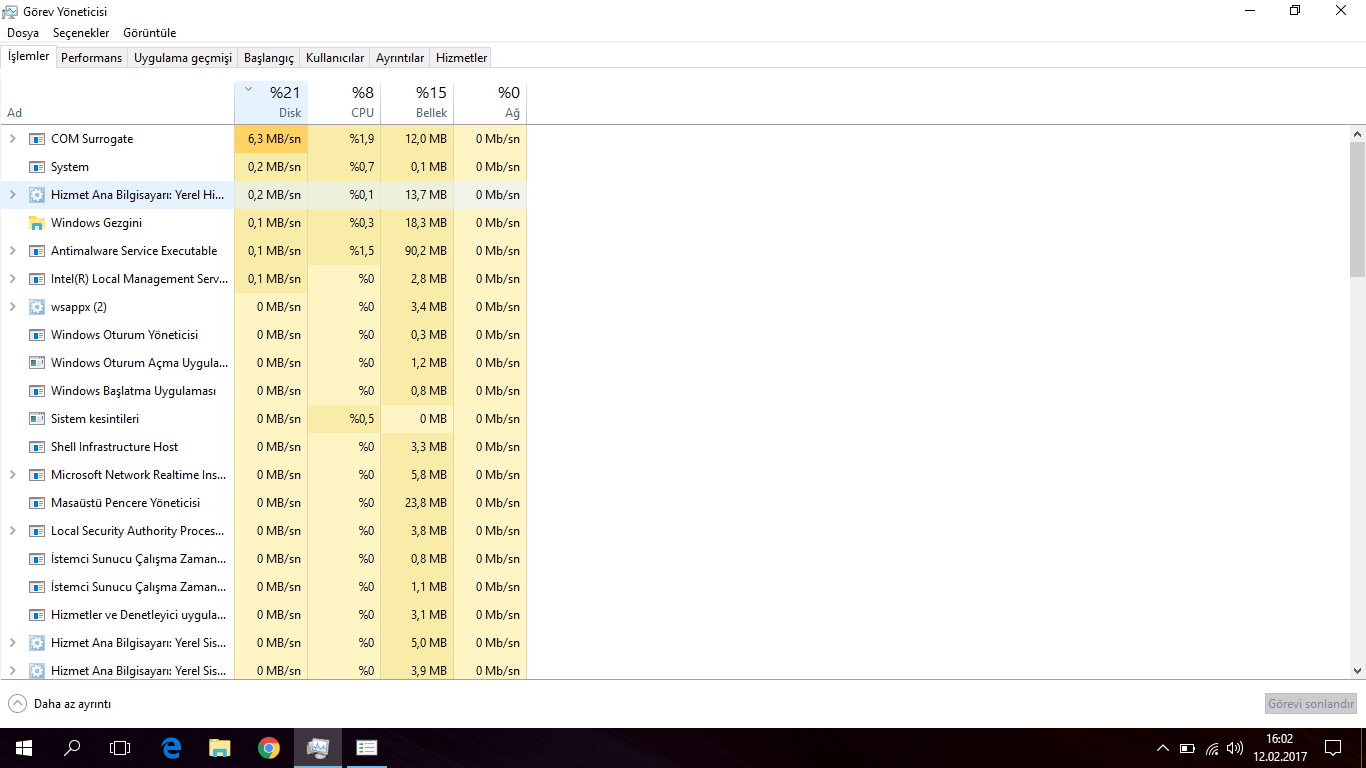1366x768 pixels.
Task: Click the Hizmetler ve Denetleyici uygulaması icon
Action: 37,615
